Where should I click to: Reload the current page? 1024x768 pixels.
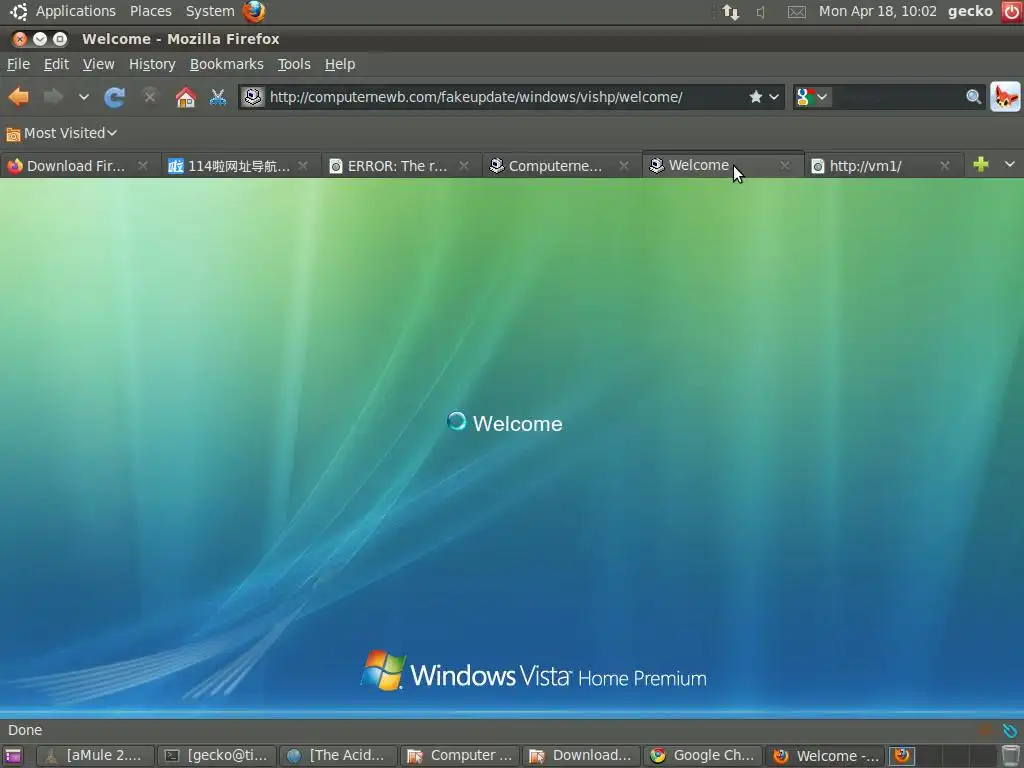point(115,97)
